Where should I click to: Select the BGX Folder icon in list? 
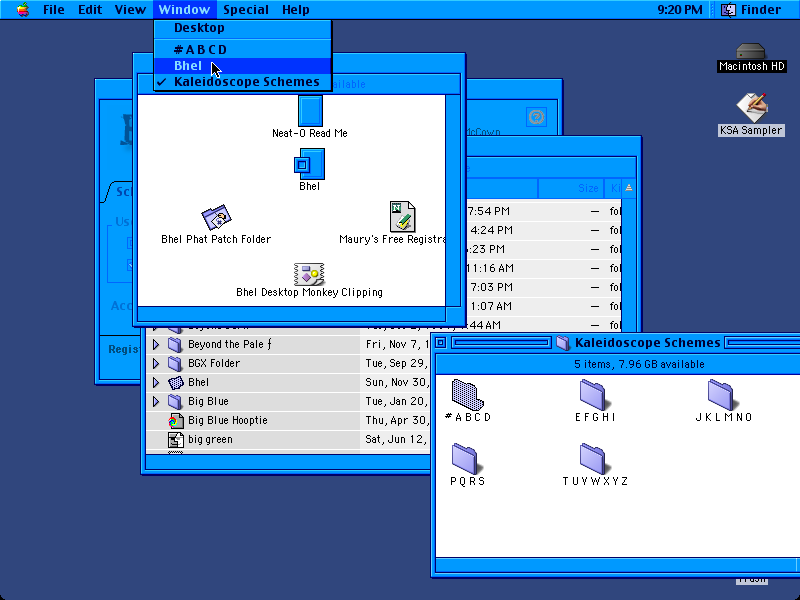tap(175, 363)
